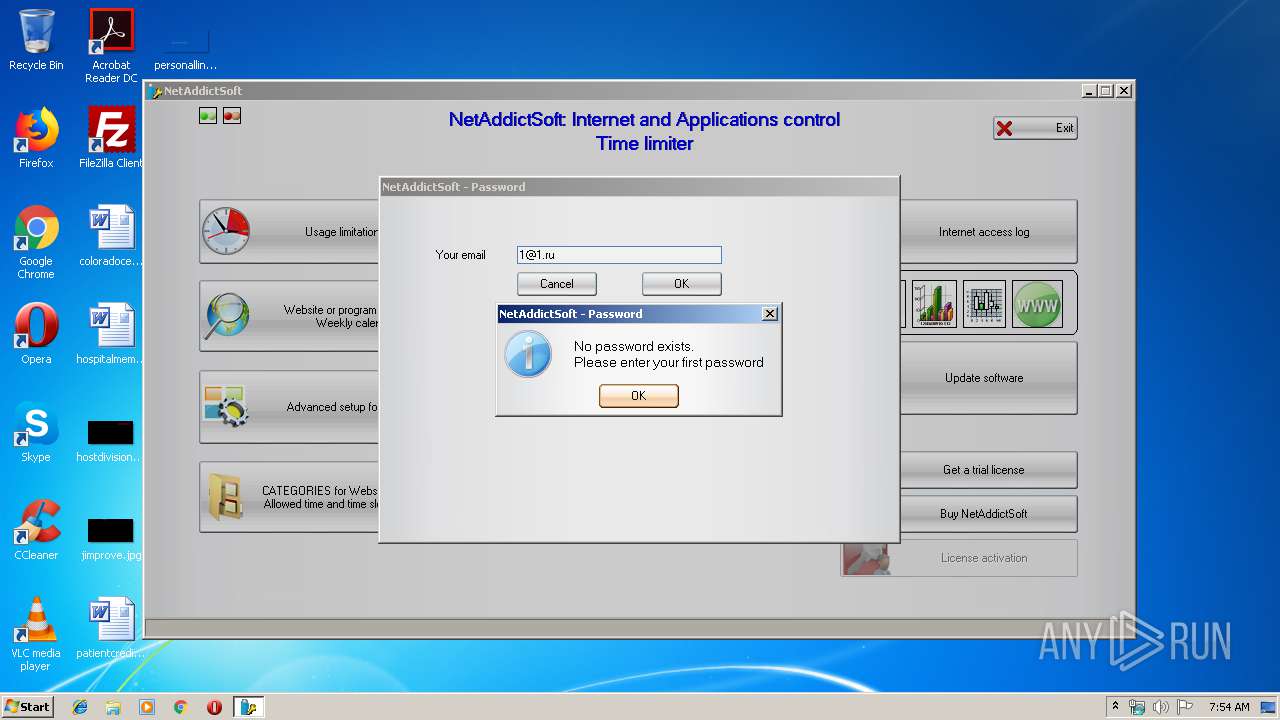Screen dimensions: 1280x720
Task: Launch Firefox from desktop
Action: tap(36, 138)
